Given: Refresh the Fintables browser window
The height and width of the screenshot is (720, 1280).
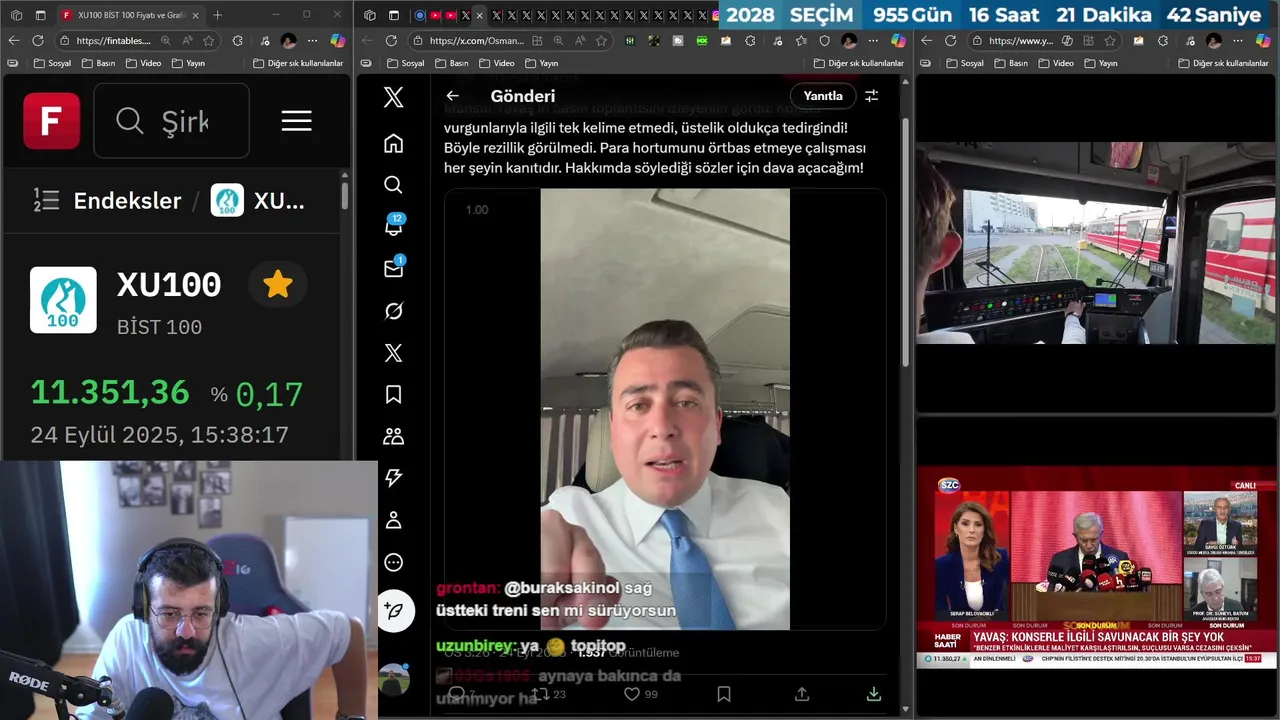Looking at the screenshot, I should (x=38, y=40).
